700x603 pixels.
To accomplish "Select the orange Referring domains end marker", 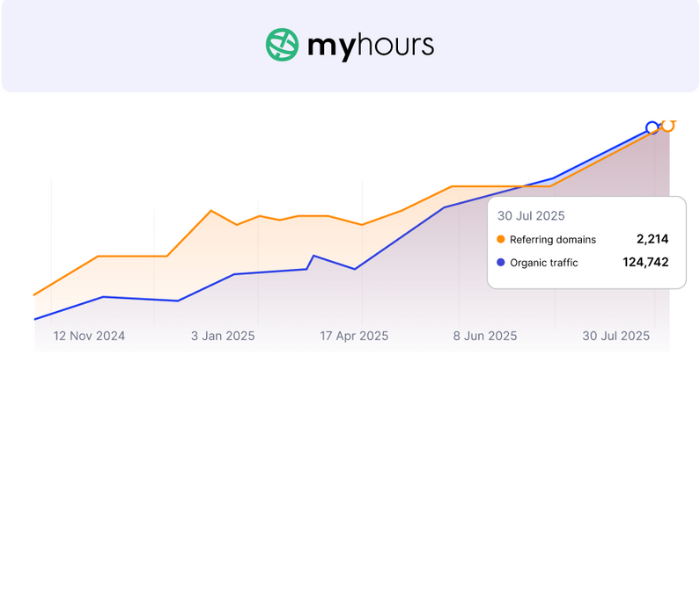I will [668, 126].
